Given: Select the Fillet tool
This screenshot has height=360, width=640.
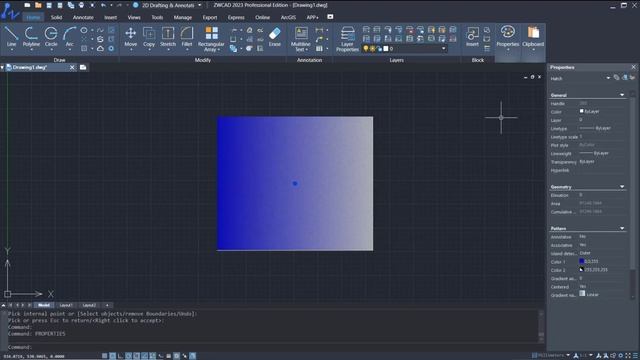Looking at the screenshot, I should coord(187,37).
